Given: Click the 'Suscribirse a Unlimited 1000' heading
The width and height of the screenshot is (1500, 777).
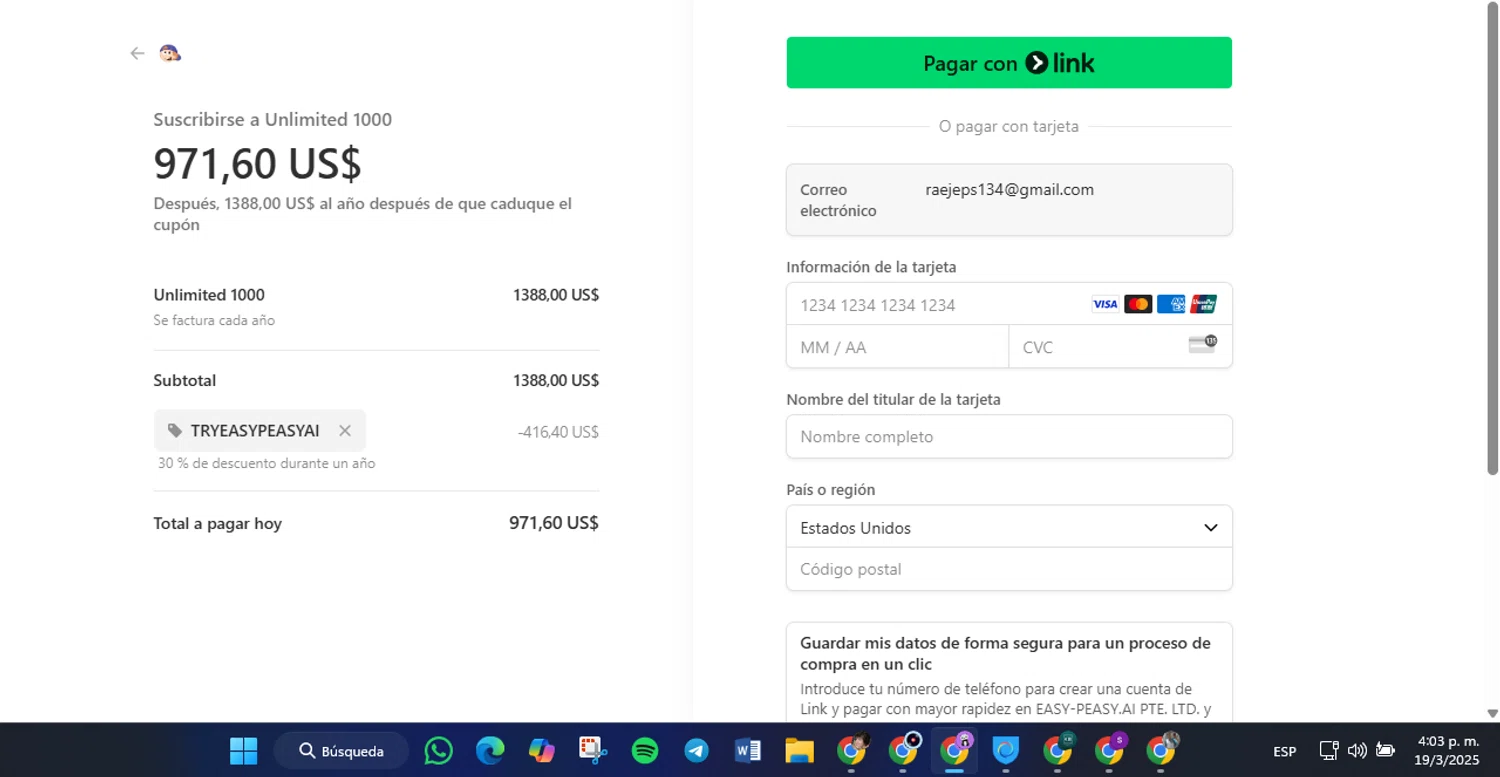Looking at the screenshot, I should tap(272, 120).
